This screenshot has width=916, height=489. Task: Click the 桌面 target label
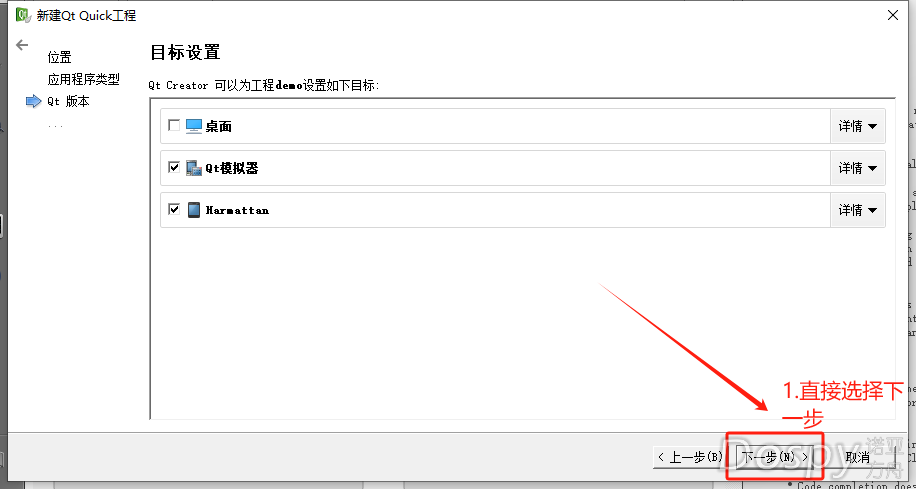click(218, 126)
